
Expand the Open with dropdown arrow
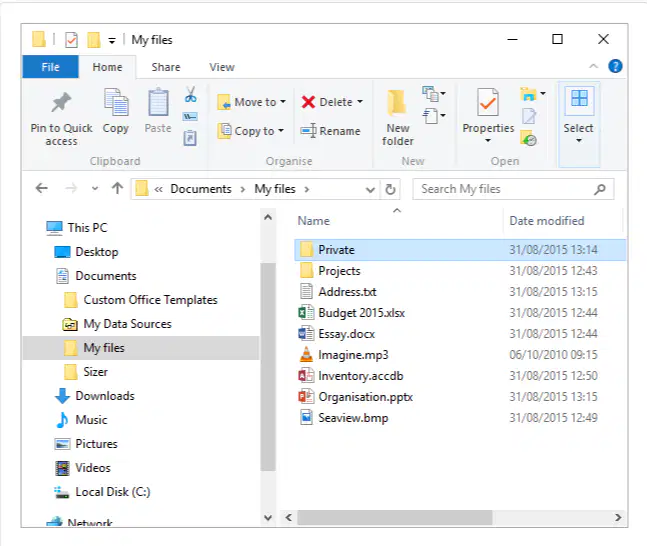click(543, 94)
